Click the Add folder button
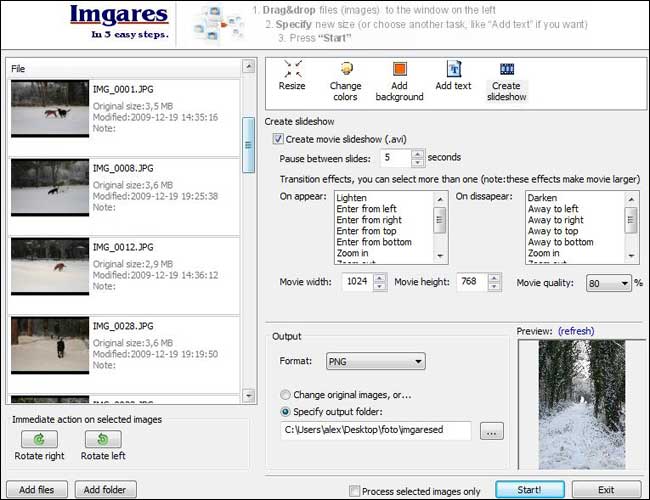 pos(105,490)
